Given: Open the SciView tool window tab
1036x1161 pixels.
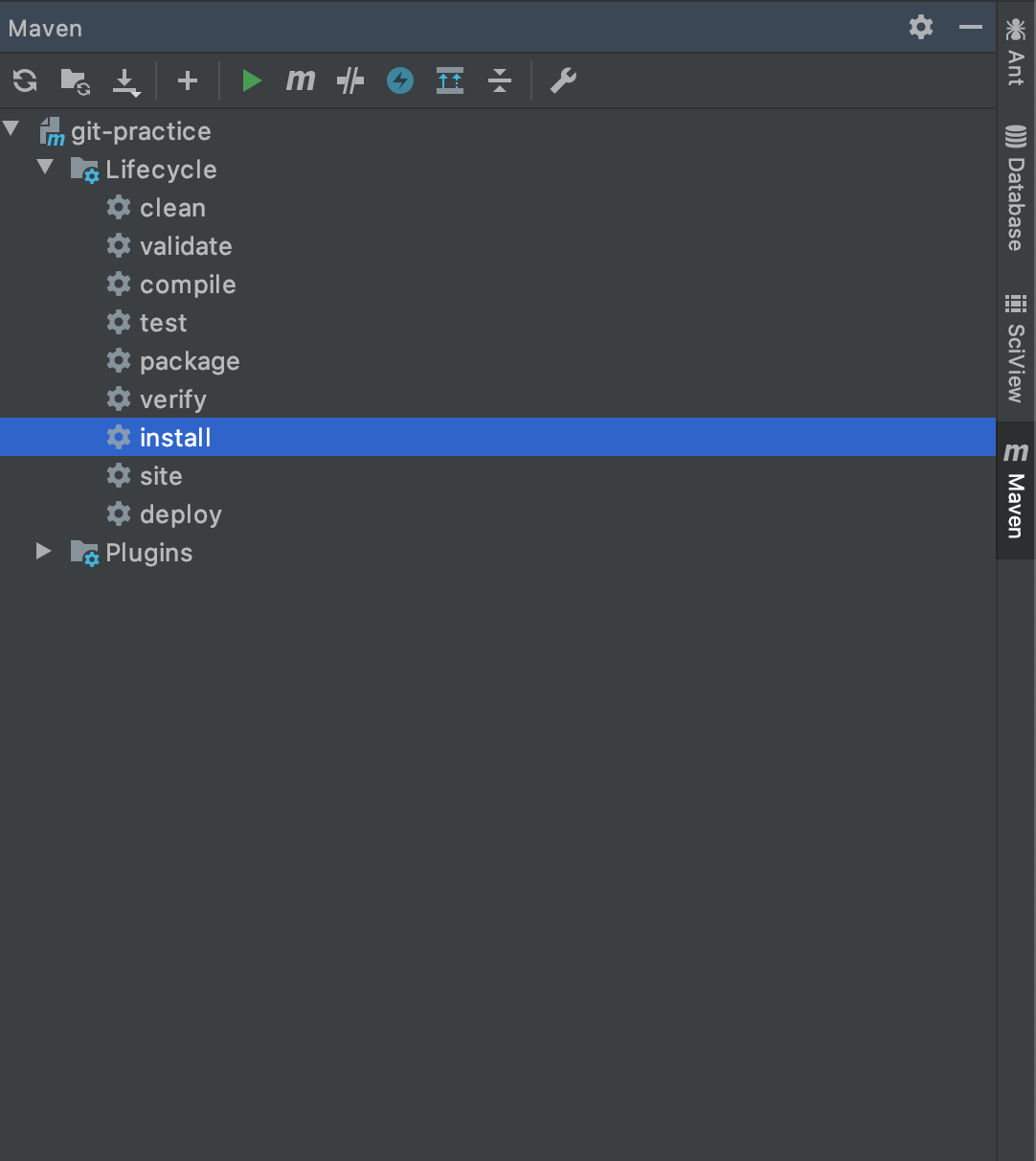Looking at the screenshot, I should 1016,349.
